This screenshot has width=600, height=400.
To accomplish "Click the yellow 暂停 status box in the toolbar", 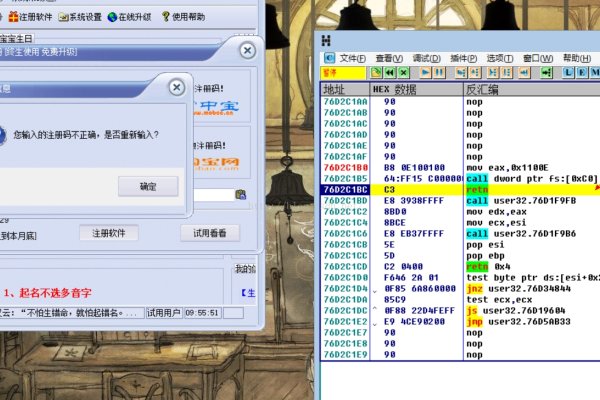I will pos(343,72).
